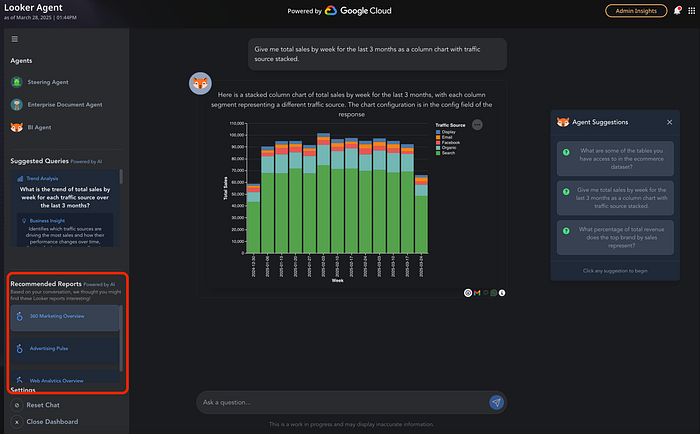Viewport: 700px width, 434px height.
Task: Select the ecommerce dataset tables suggestion
Action: tap(615, 159)
